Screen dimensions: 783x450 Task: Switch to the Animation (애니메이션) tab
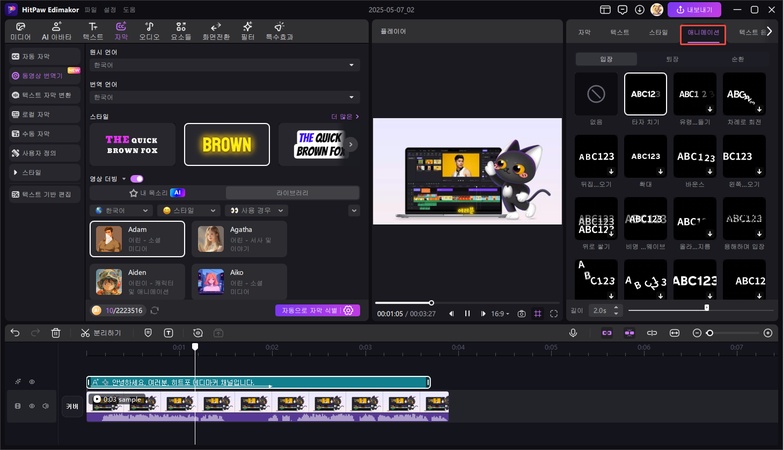703,33
